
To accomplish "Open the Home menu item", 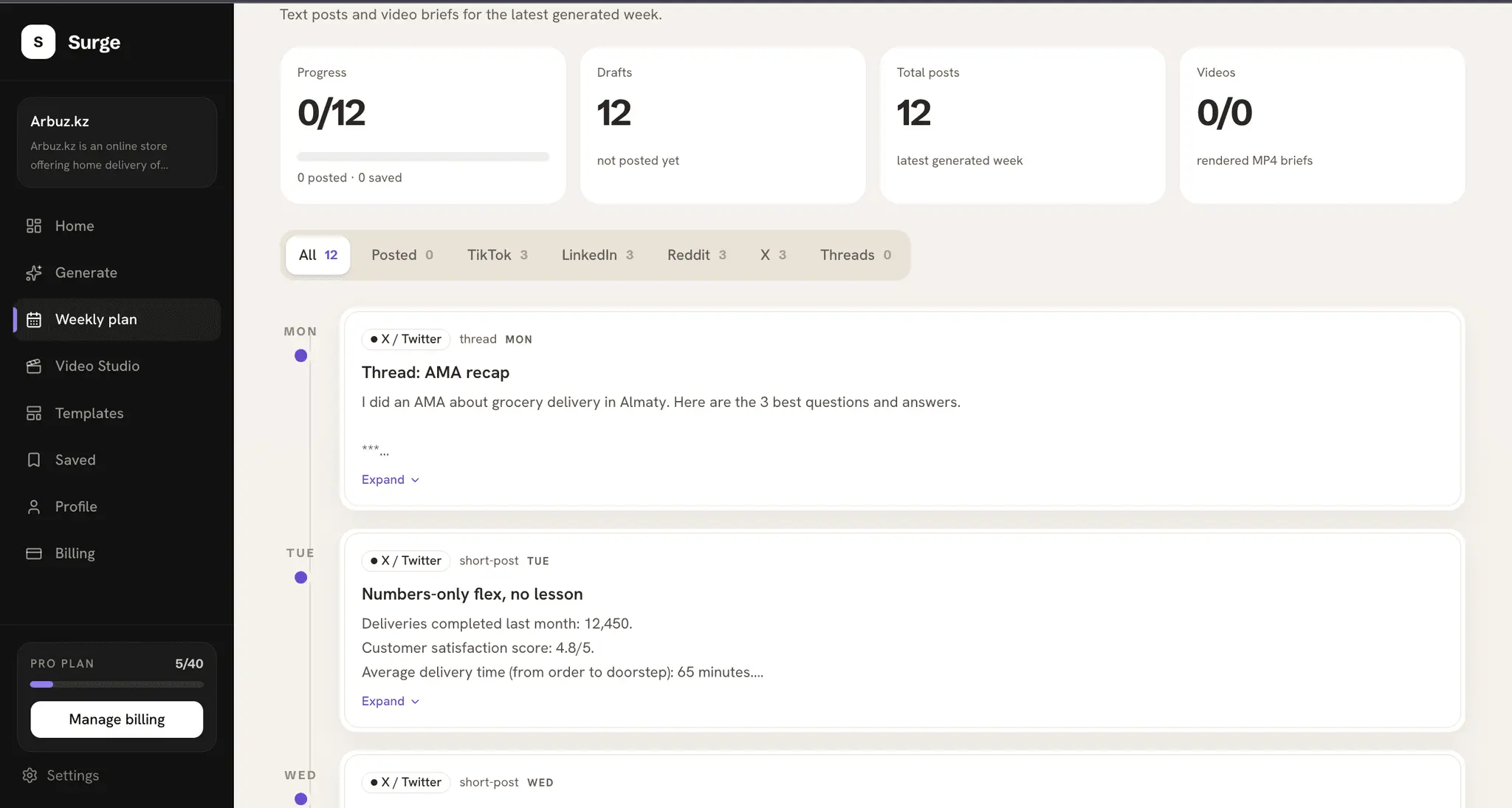I will 117,226.
